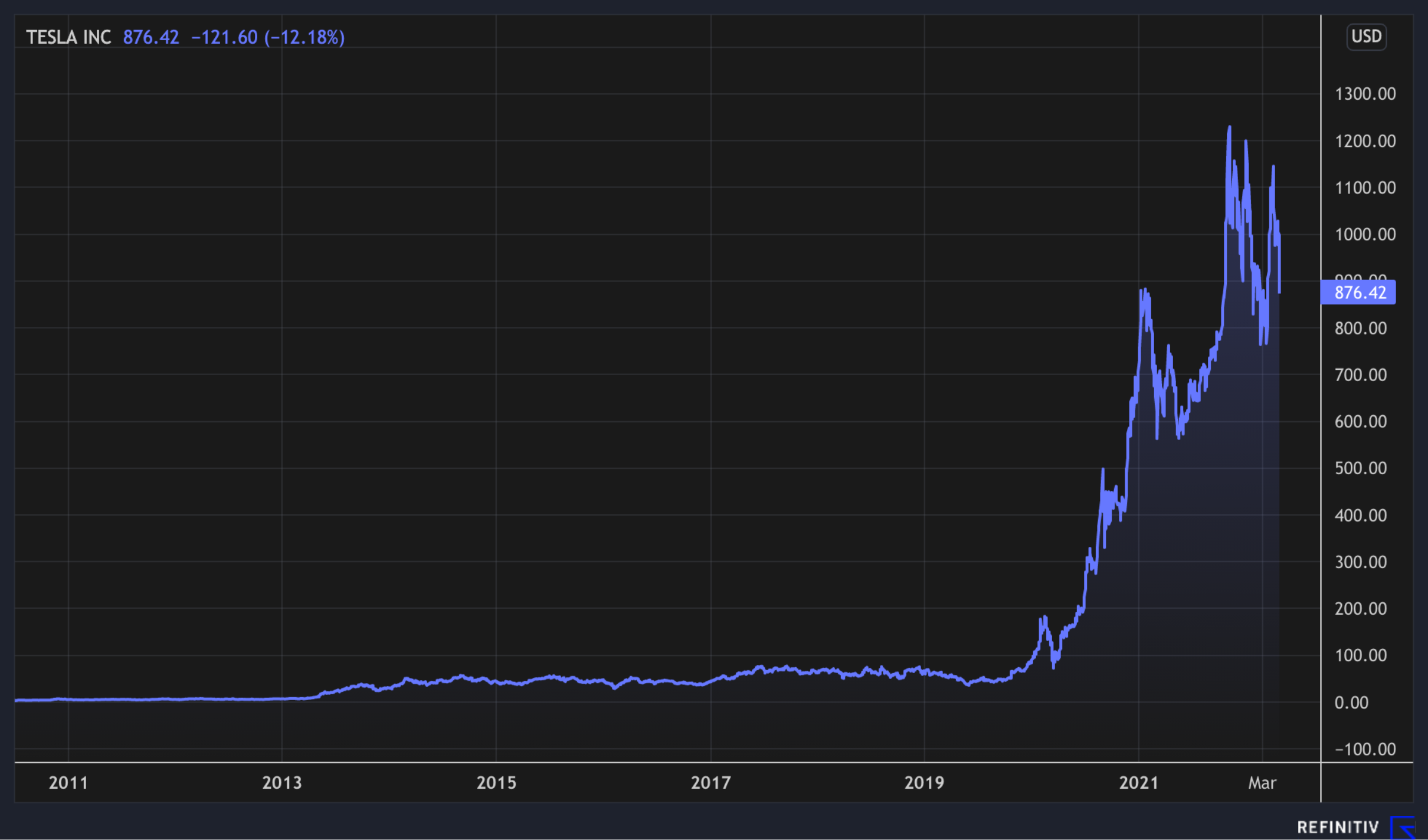
Task: Click the TESLA INC title label
Action: click(68, 38)
